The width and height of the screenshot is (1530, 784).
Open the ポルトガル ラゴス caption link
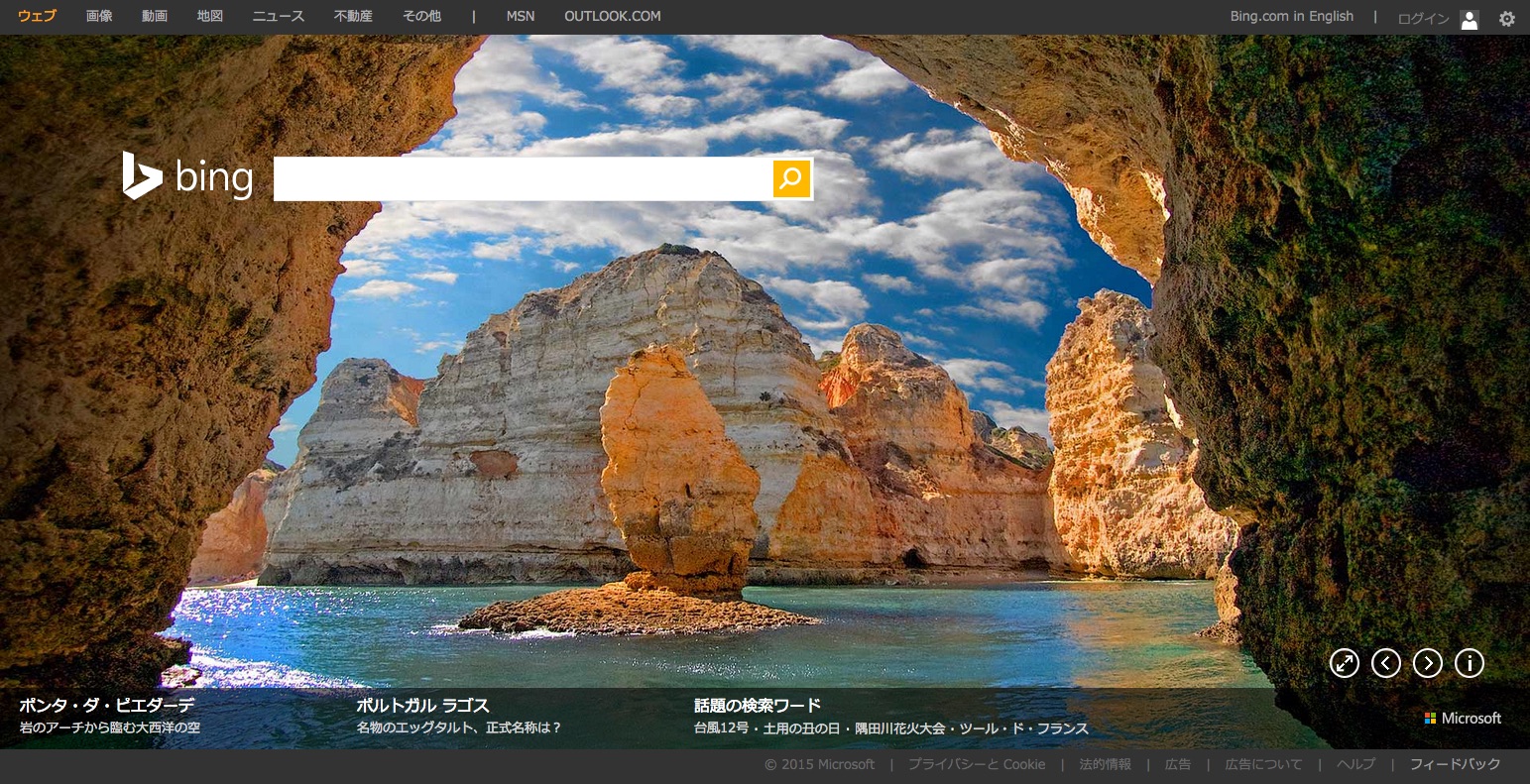tap(422, 706)
